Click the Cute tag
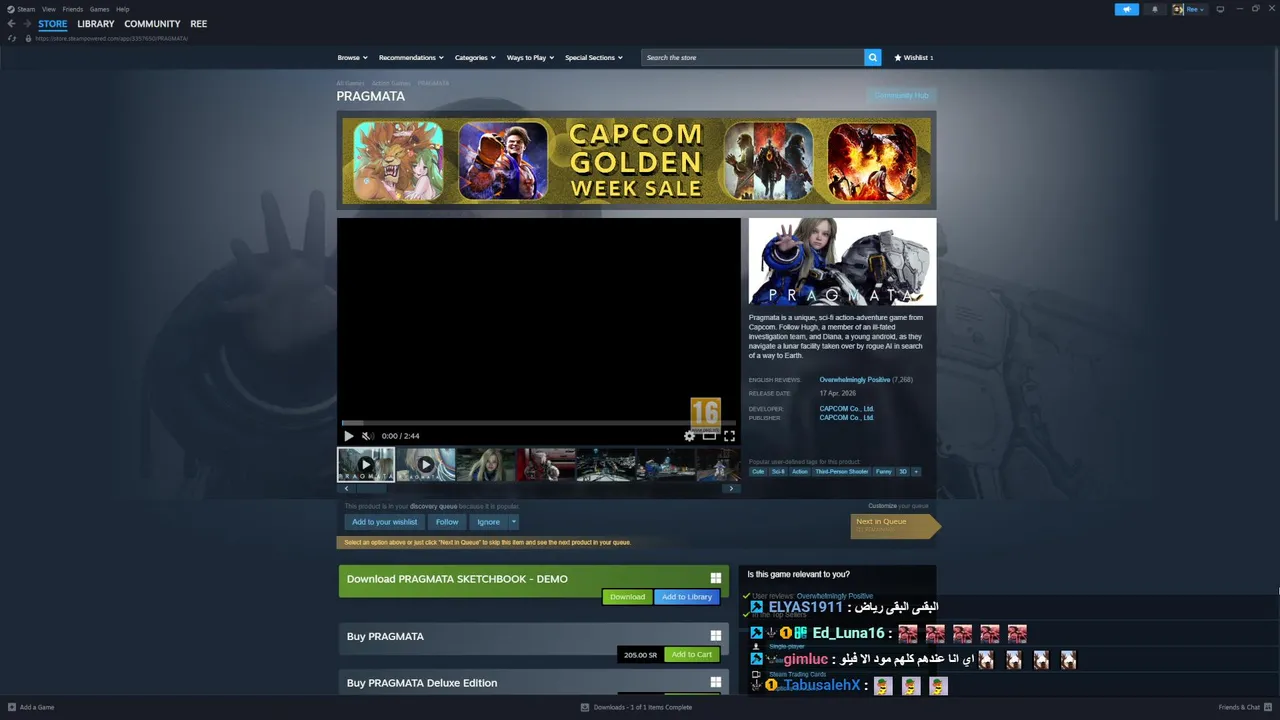This screenshot has width=1280, height=720. tap(758, 472)
